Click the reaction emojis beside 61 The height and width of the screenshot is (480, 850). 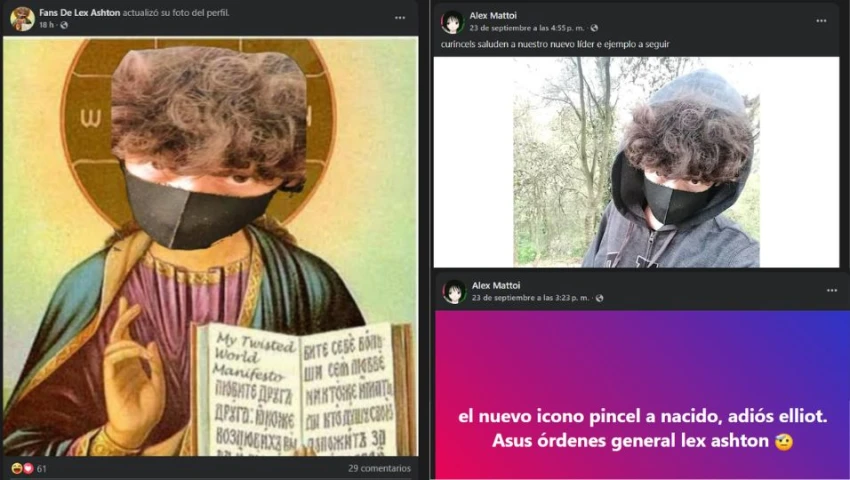coord(22,468)
